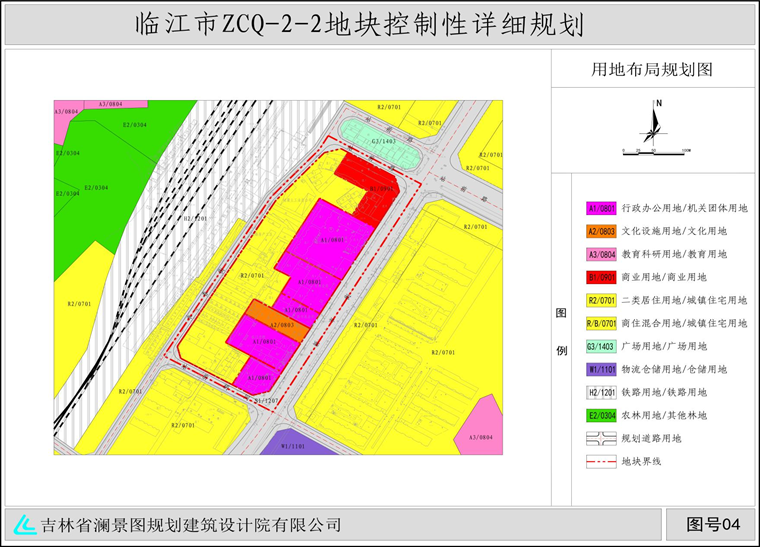Select the yellow R2/0701 legend swatch
The width and height of the screenshot is (760, 547).
[600, 300]
